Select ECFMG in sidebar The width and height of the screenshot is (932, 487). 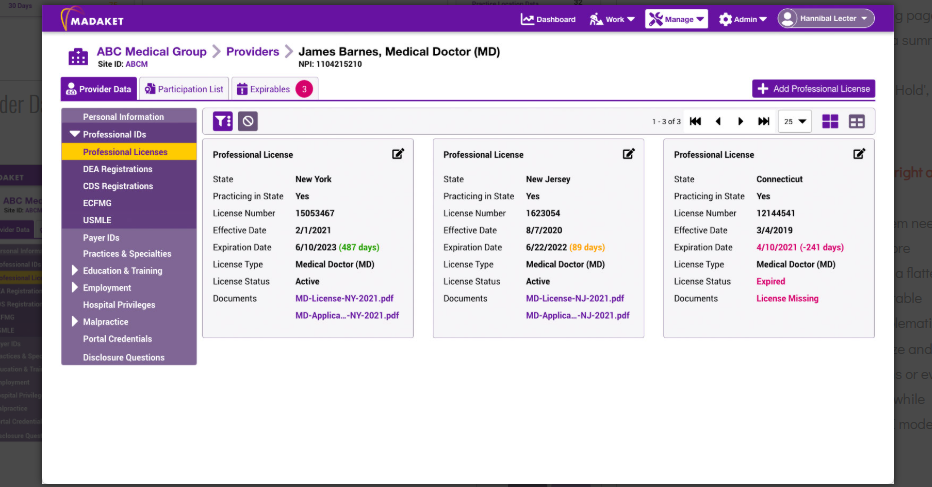[x=129, y=203]
